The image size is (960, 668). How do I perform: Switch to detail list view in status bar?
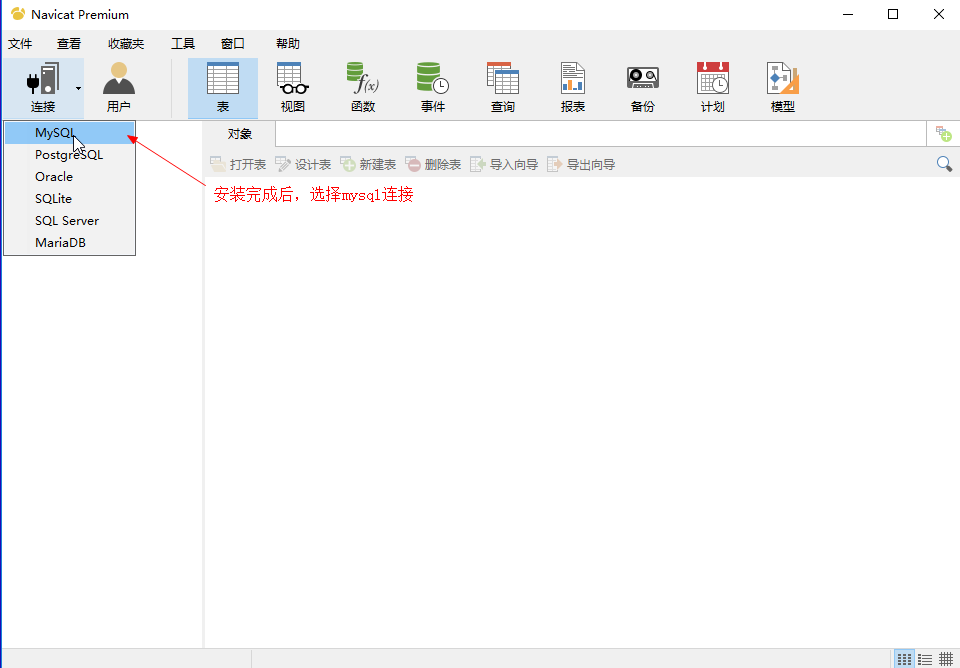[925, 659]
